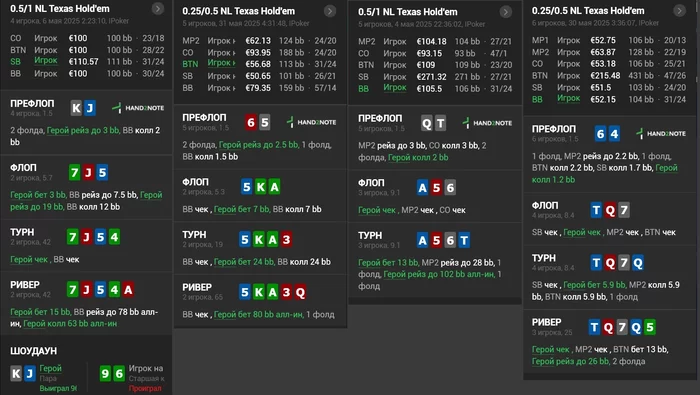Click the MP1 player row with €52.75
Viewport: 700px width, 395px height.
click(x=609, y=40)
